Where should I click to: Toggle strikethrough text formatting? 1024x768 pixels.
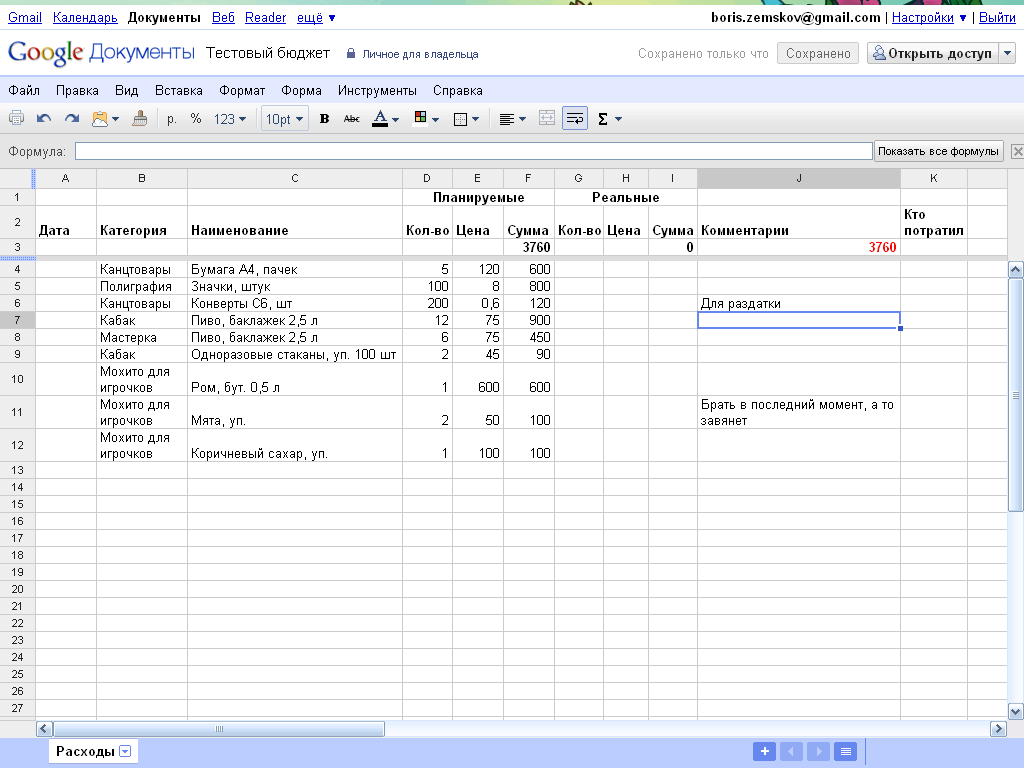click(351, 119)
